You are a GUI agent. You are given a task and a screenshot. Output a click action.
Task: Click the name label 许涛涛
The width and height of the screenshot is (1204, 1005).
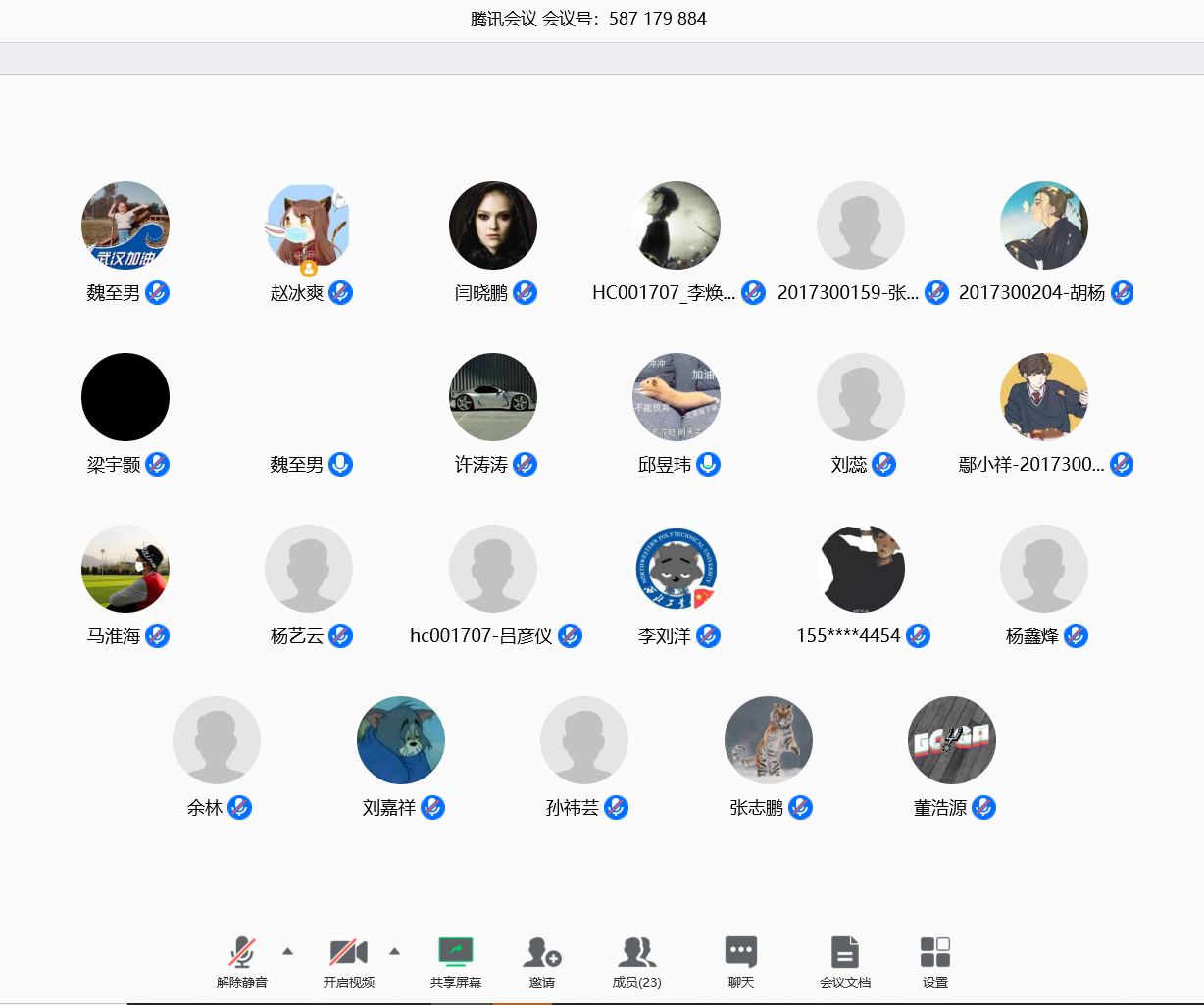pyautogui.click(x=481, y=465)
